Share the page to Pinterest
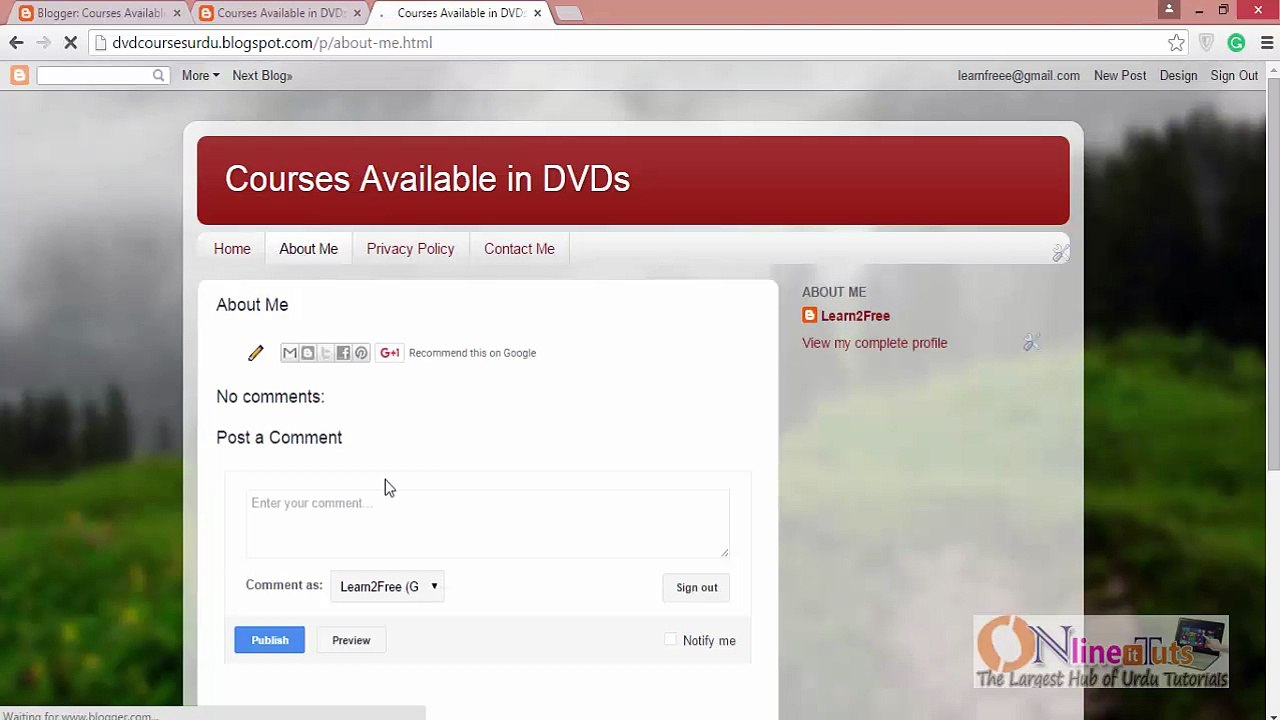1280x720 pixels. (x=362, y=353)
